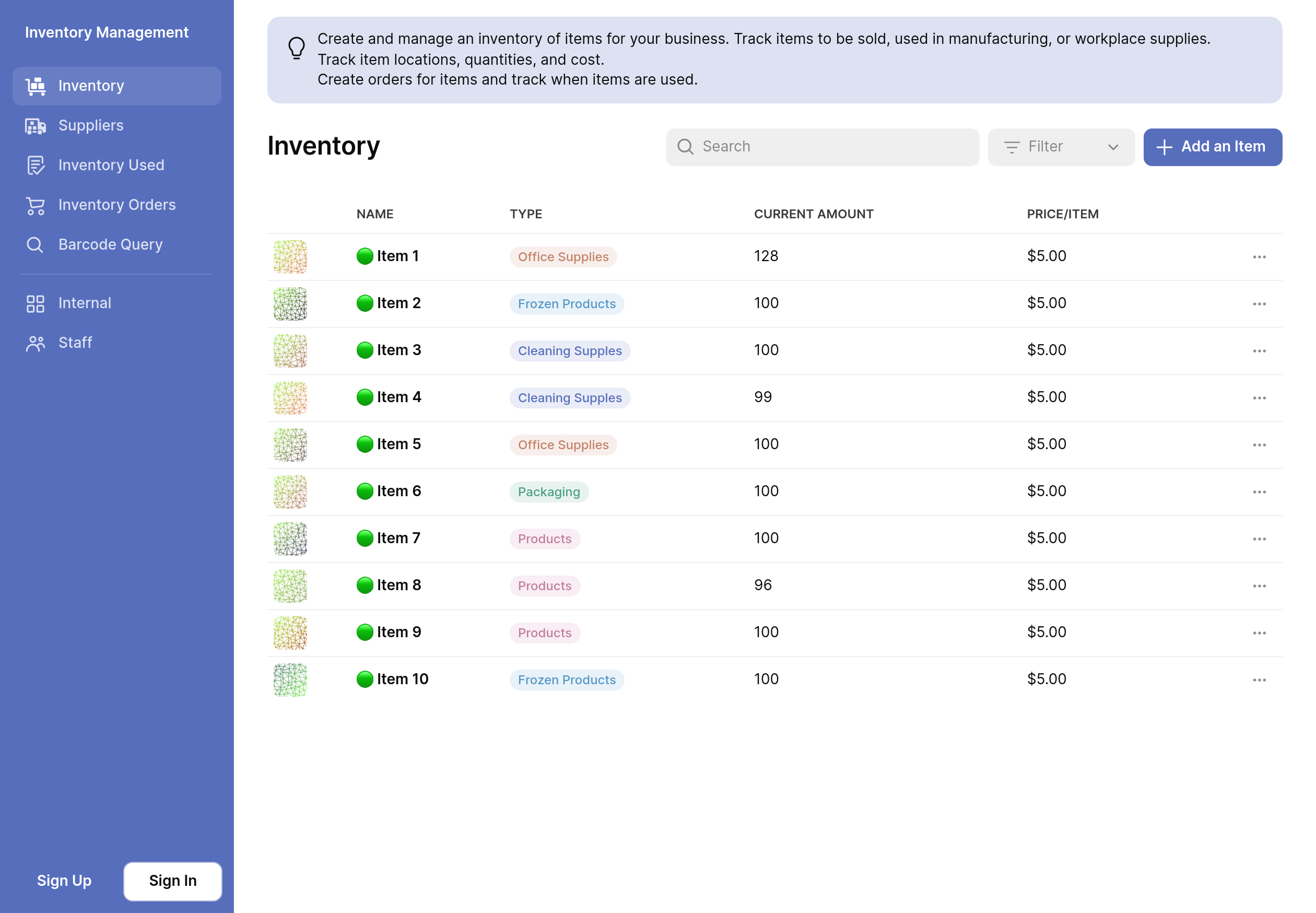
Task: Click the Barcode Query magnifier icon
Action: (36, 245)
